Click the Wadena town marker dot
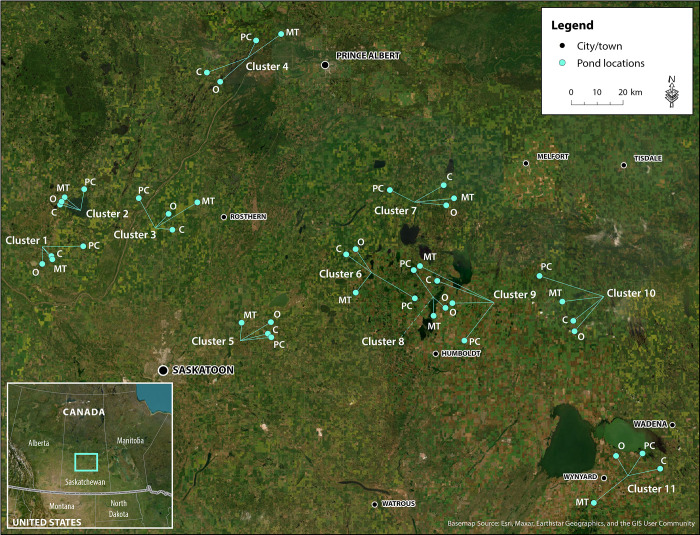The height and width of the screenshot is (535, 700). [672, 425]
